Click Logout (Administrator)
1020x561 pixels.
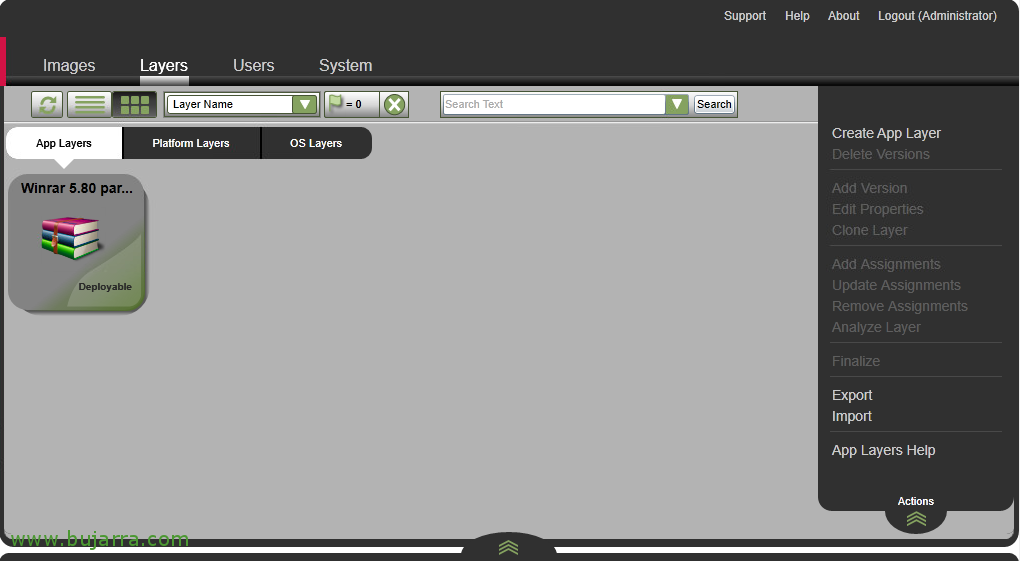pos(937,16)
